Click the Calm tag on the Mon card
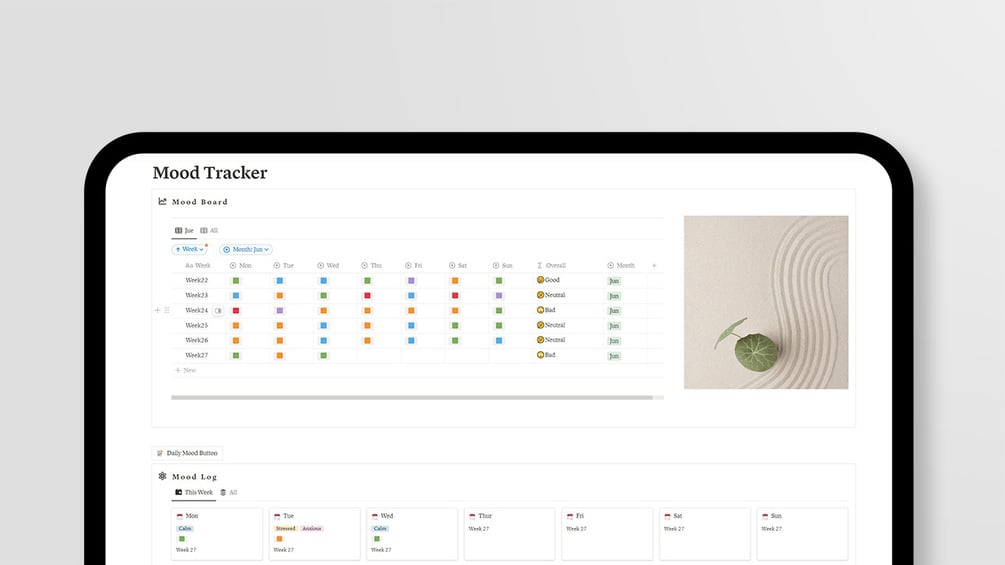Viewport: 1005px width, 565px height. [x=185, y=528]
